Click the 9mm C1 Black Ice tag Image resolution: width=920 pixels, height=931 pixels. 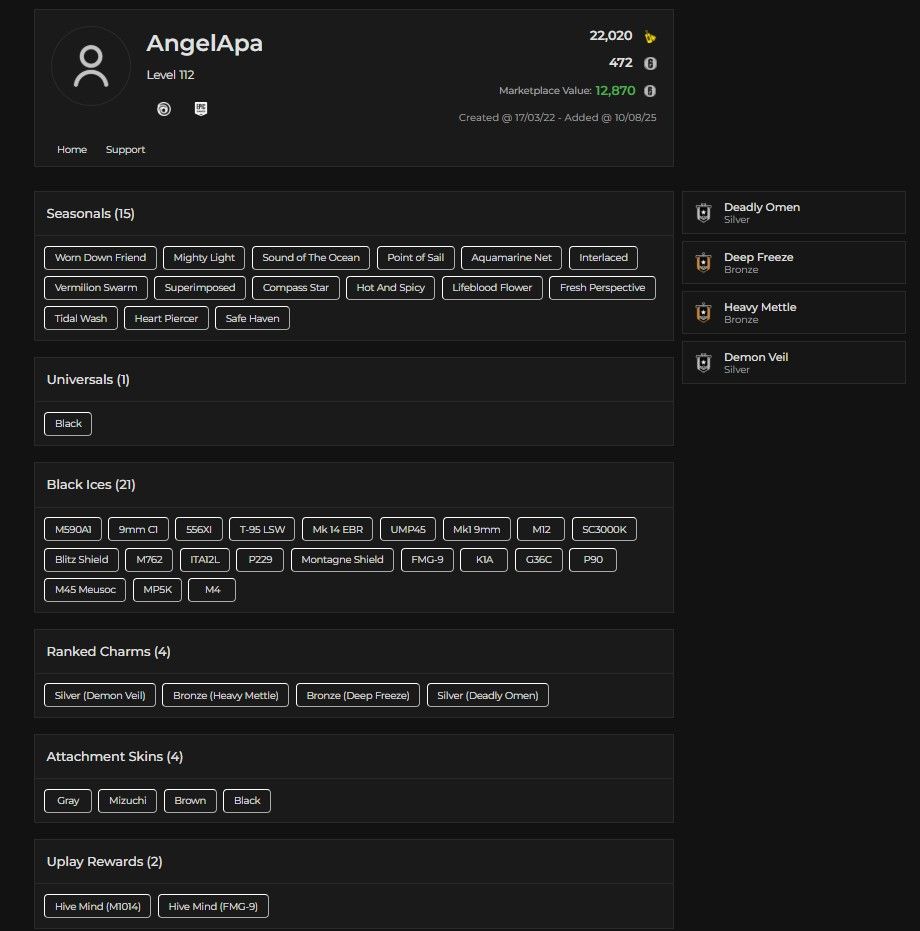coord(138,530)
